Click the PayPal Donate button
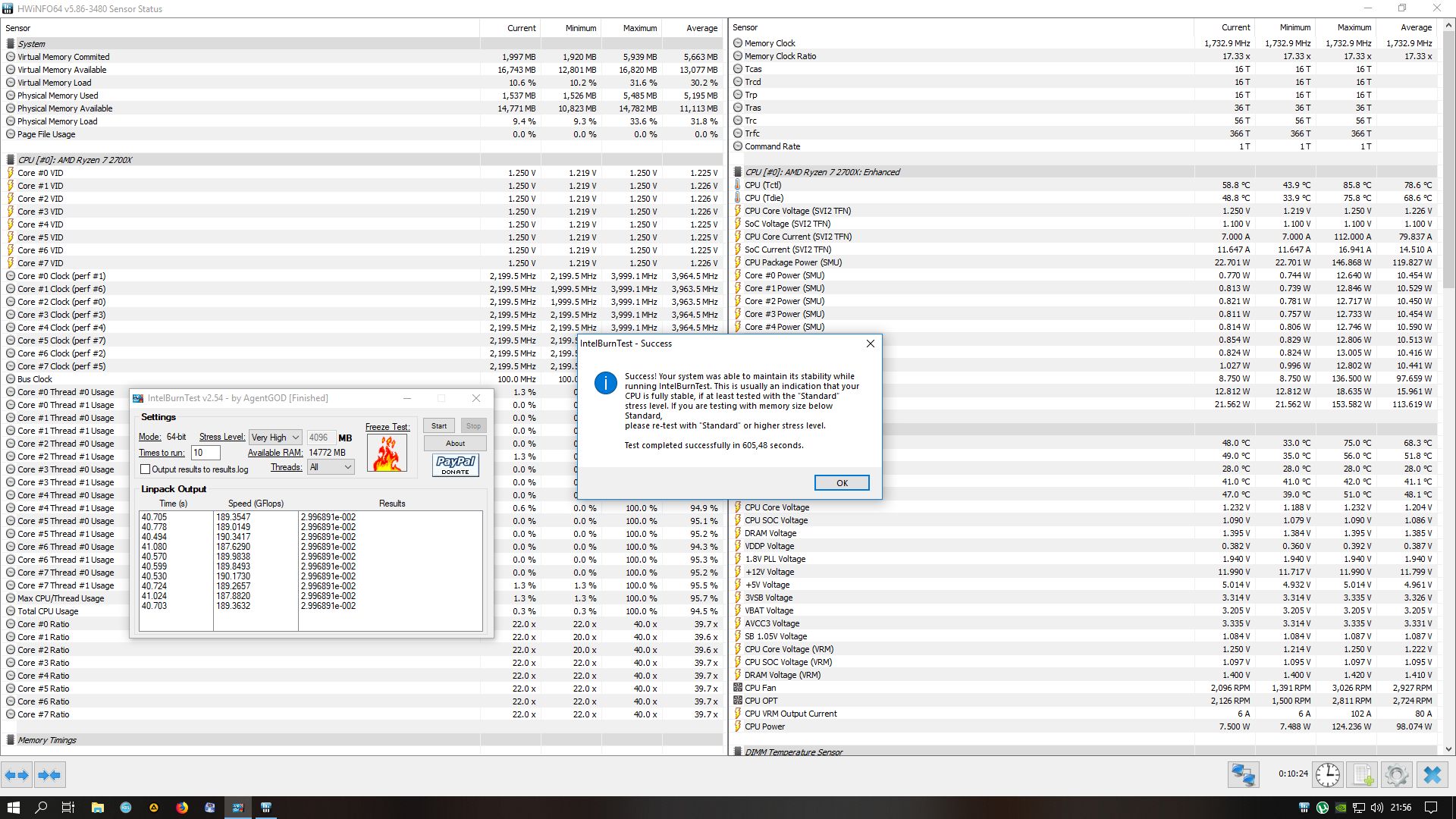Image resolution: width=1456 pixels, height=819 pixels. coord(455,465)
